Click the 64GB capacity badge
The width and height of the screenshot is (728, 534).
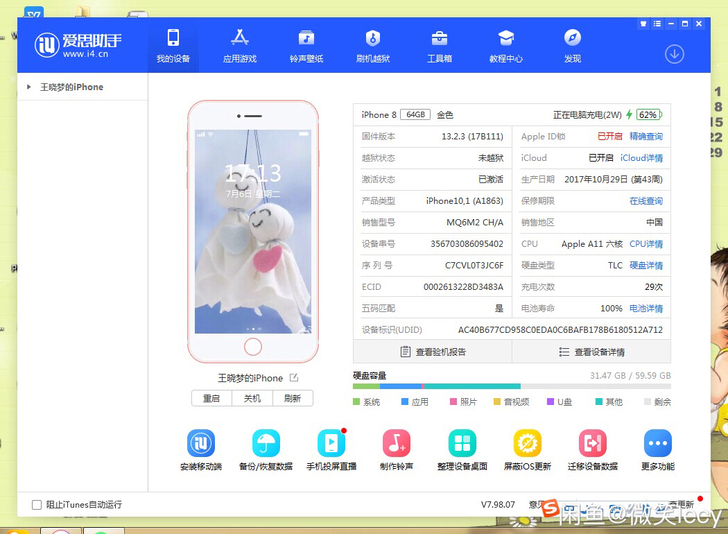416,114
